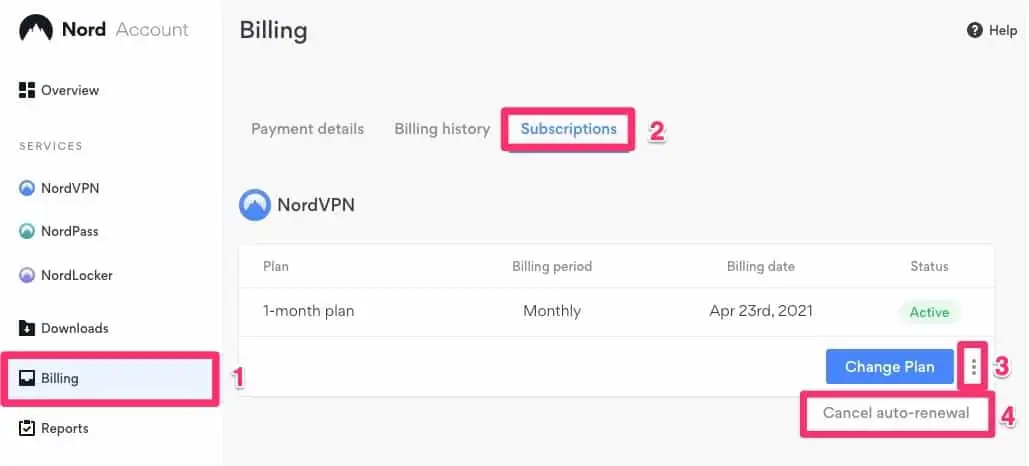The height and width of the screenshot is (466, 1029).
Task: Open Billing in the sidebar
Action: [x=60, y=378]
